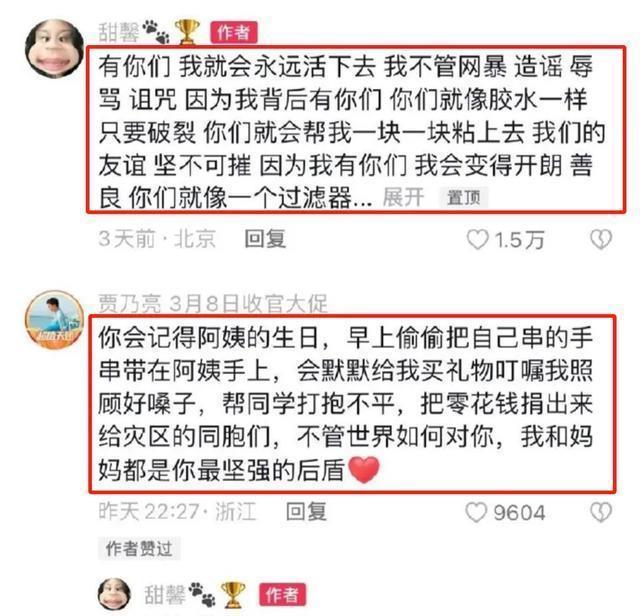Tap the trophy badge in the bottom reply
This screenshot has width=640, height=616.
(233, 594)
